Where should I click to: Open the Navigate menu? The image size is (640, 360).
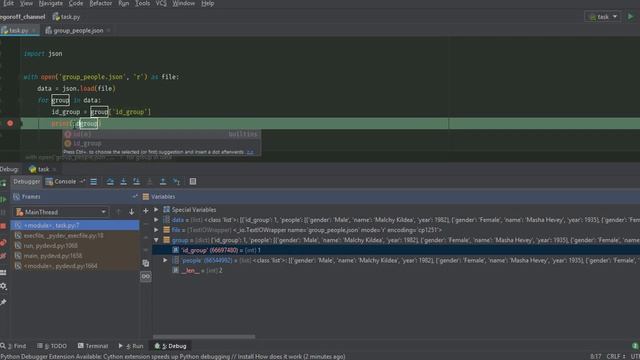pyautogui.click(x=51, y=3)
